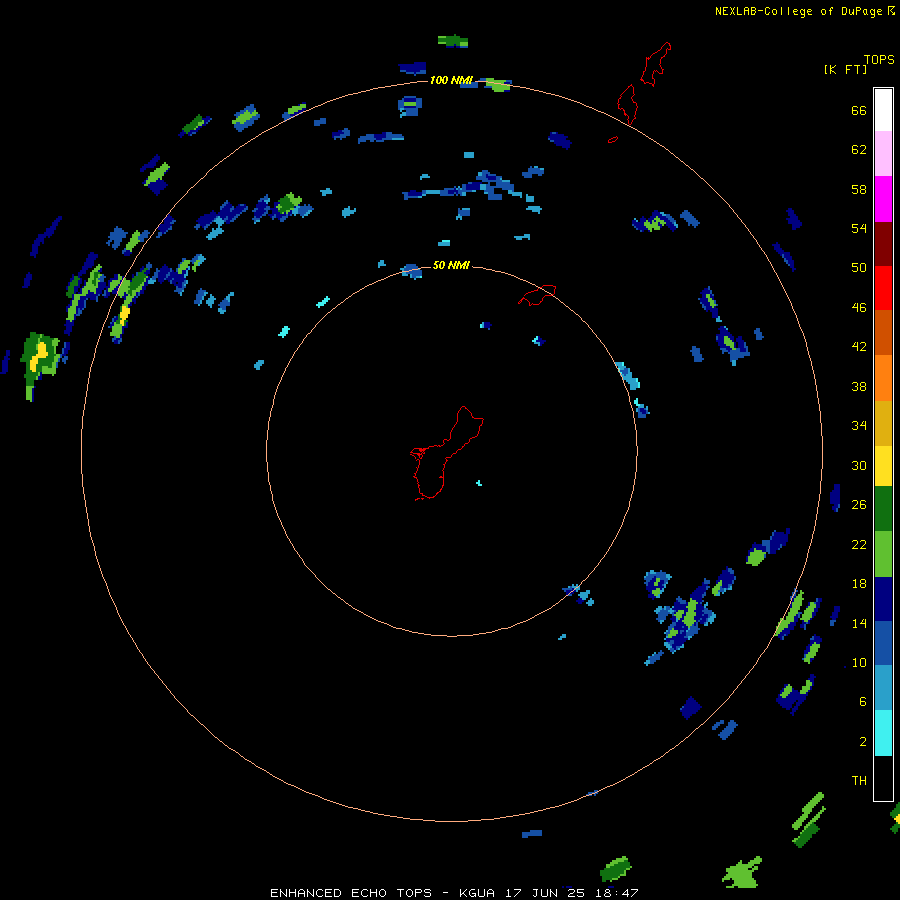Click the bright yellow legend swatch
The image size is (900, 900).
click(x=883, y=466)
